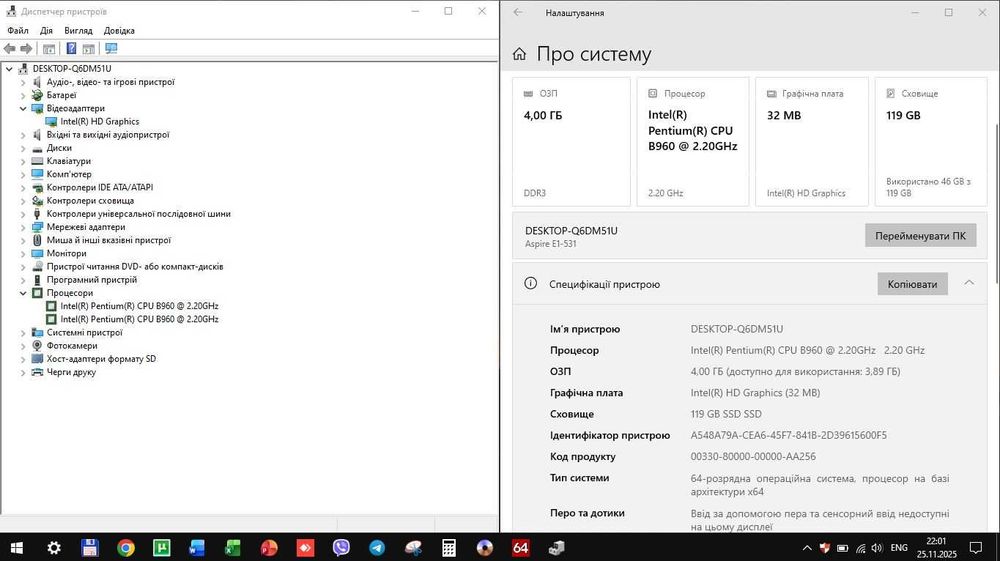Click the Копіювати button
Screen dimensions: 1000x561
(912, 284)
